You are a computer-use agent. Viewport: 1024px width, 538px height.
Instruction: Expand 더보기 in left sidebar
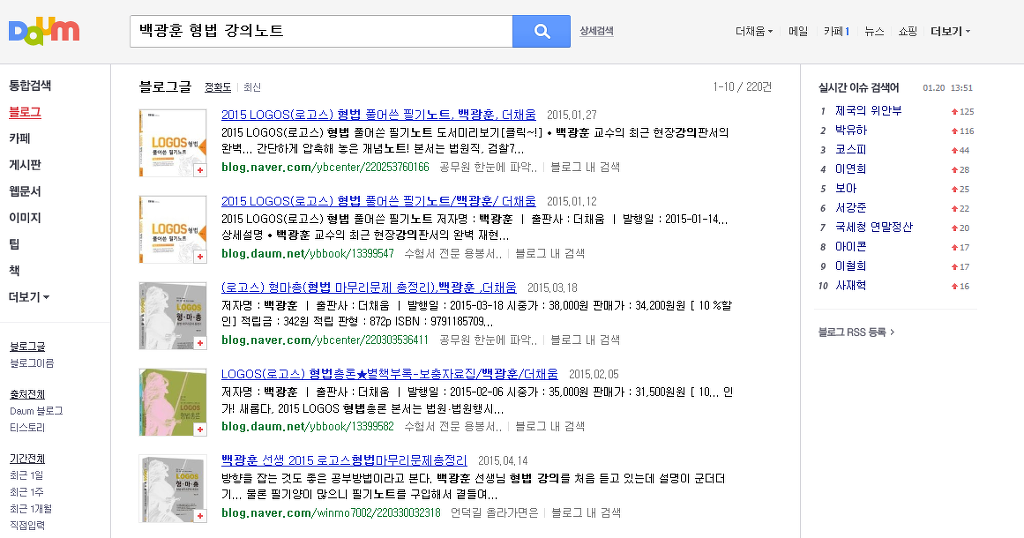point(29,297)
